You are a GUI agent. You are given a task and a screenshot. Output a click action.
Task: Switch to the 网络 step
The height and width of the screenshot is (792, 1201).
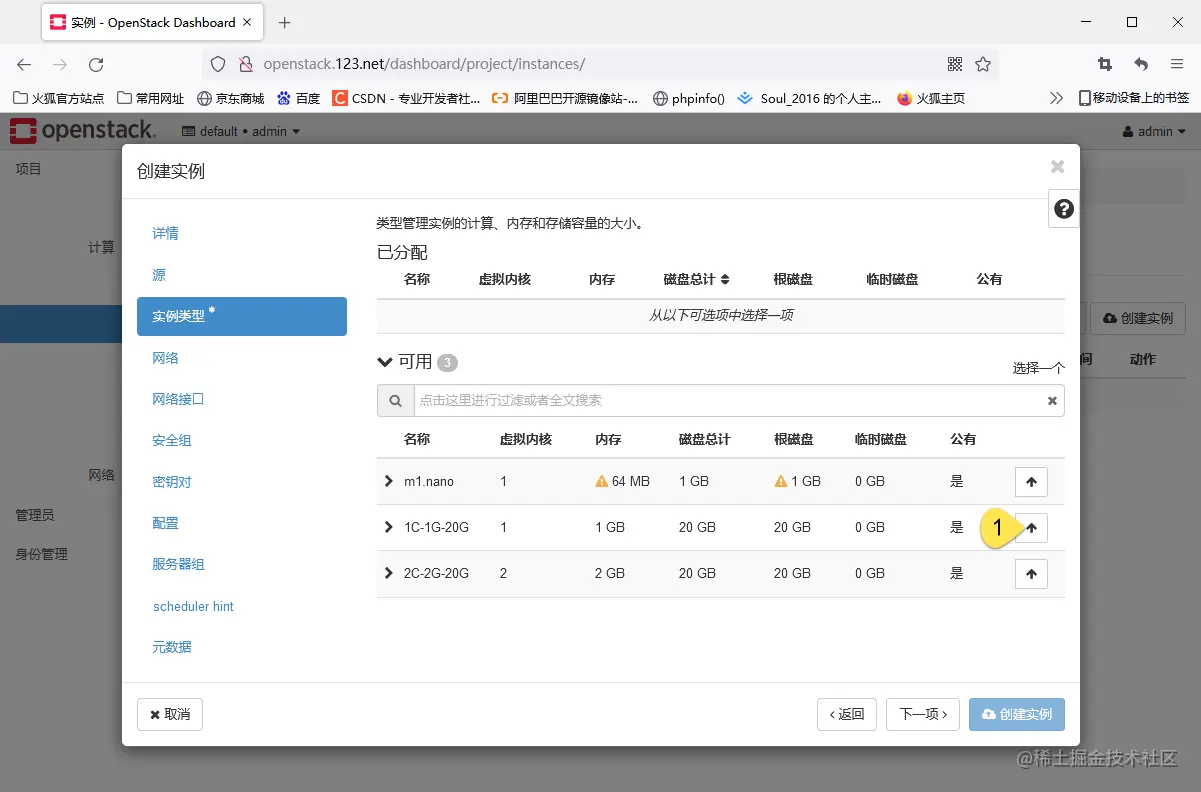(x=164, y=357)
